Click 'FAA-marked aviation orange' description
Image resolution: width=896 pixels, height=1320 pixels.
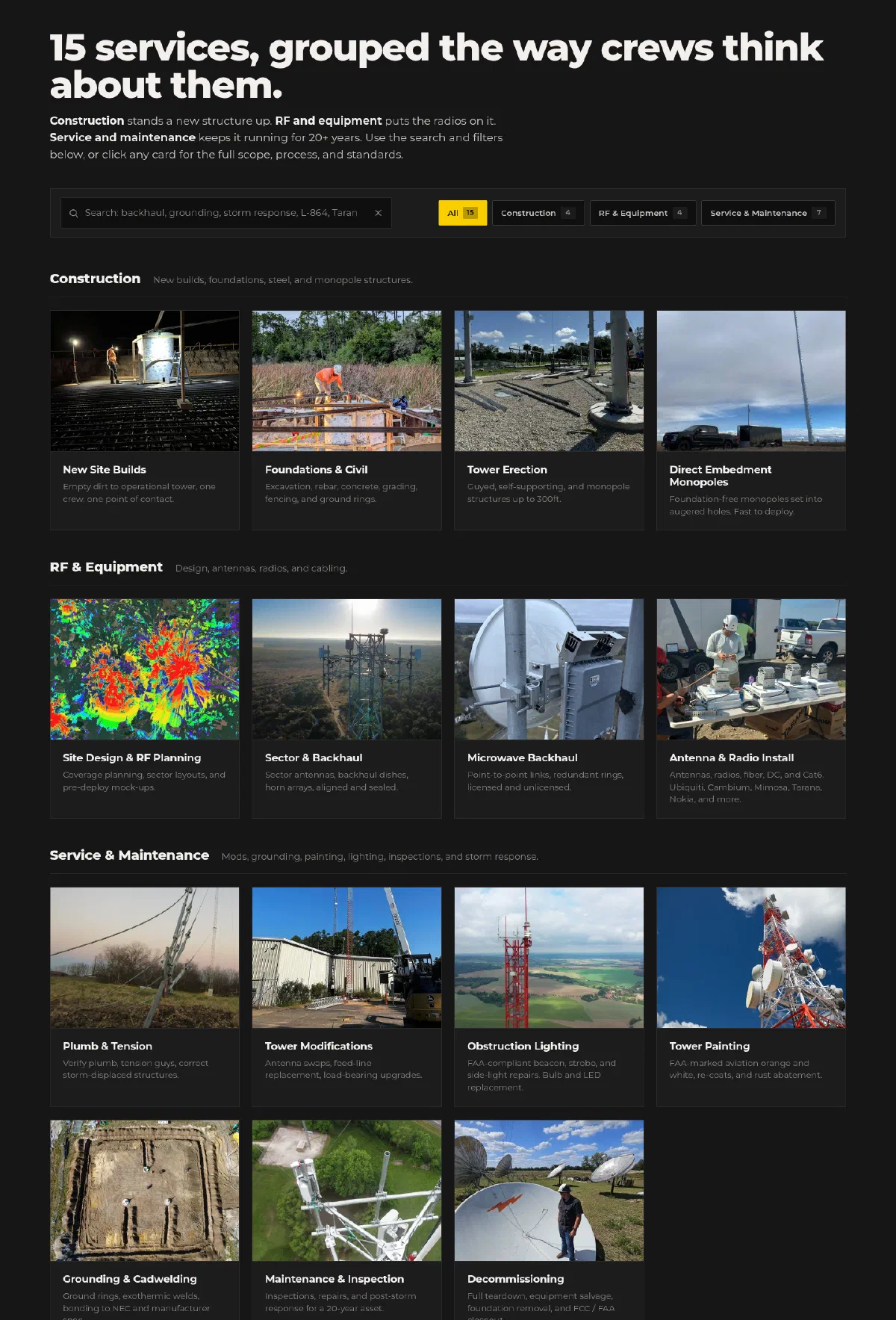pyautogui.click(x=745, y=1069)
